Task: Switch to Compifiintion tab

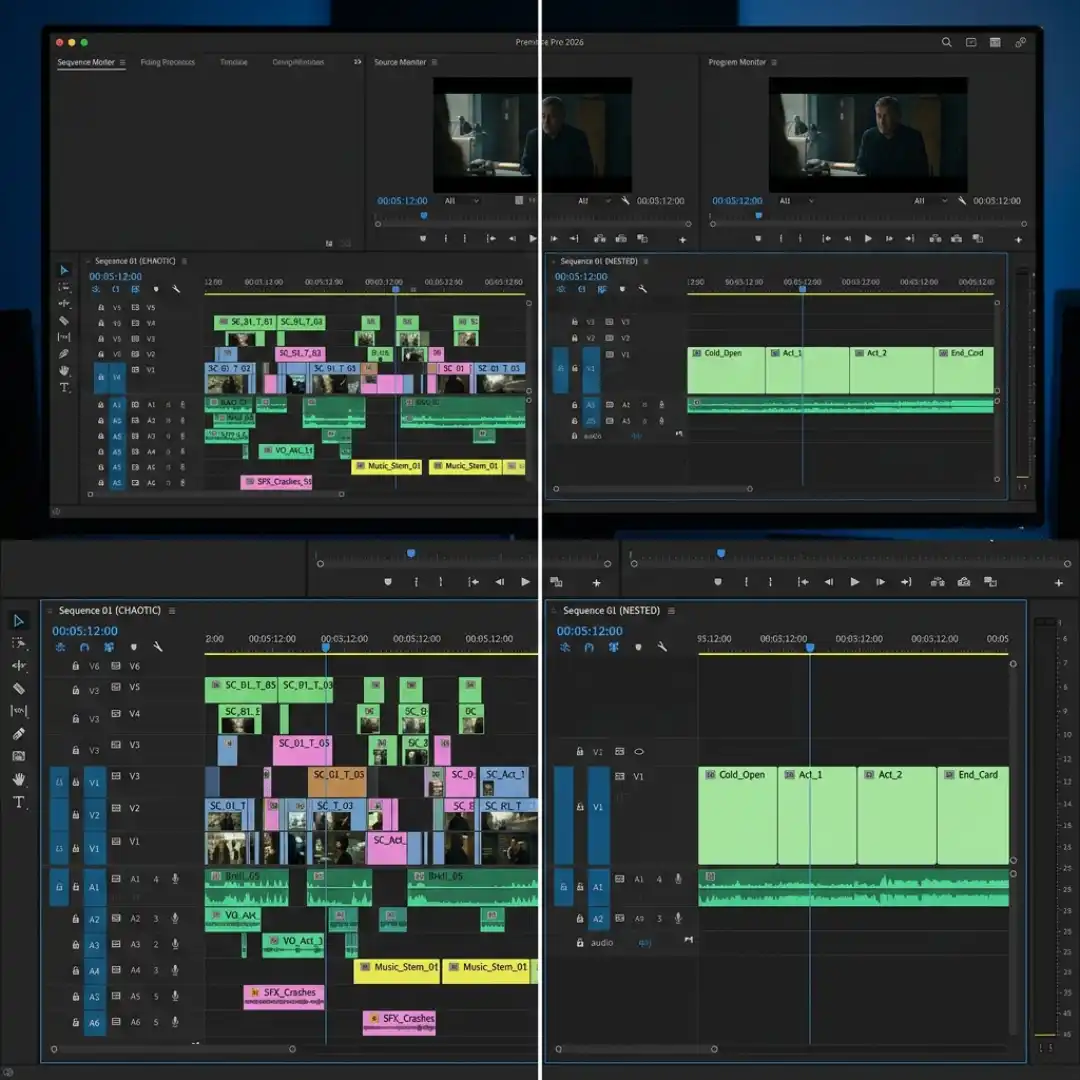Action: [x=298, y=62]
